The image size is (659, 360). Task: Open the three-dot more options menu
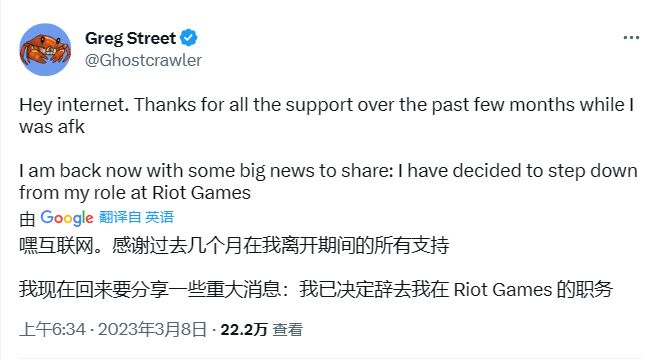pyautogui.click(x=631, y=38)
